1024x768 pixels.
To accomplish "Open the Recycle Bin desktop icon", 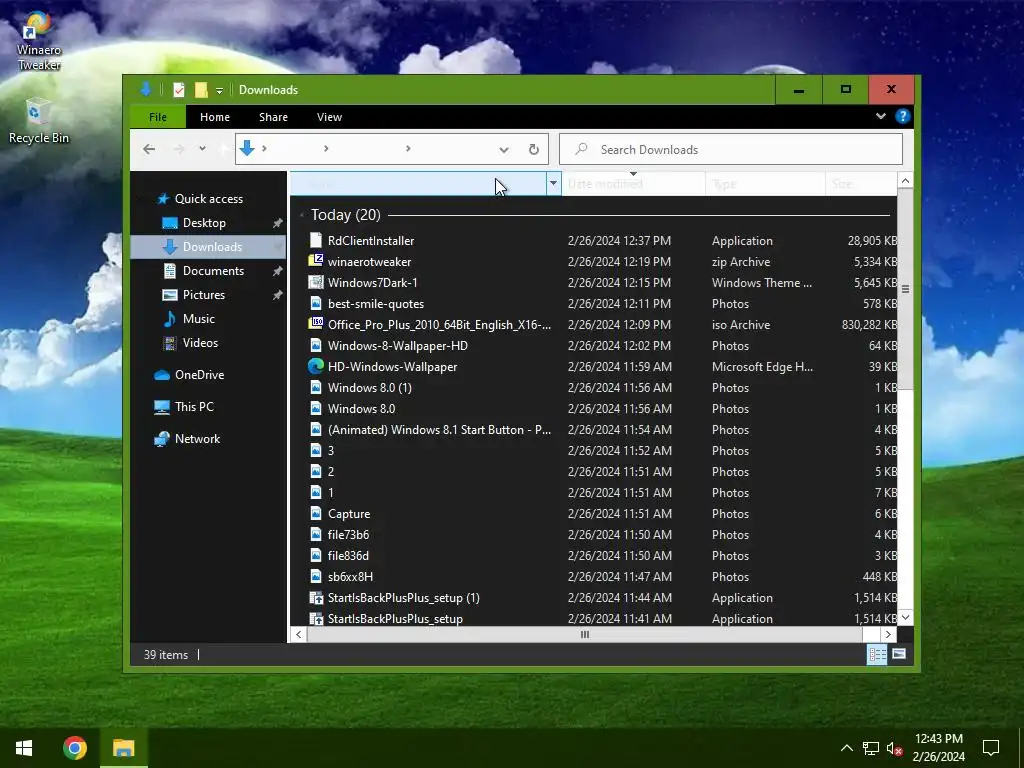I will tap(39, 120).
